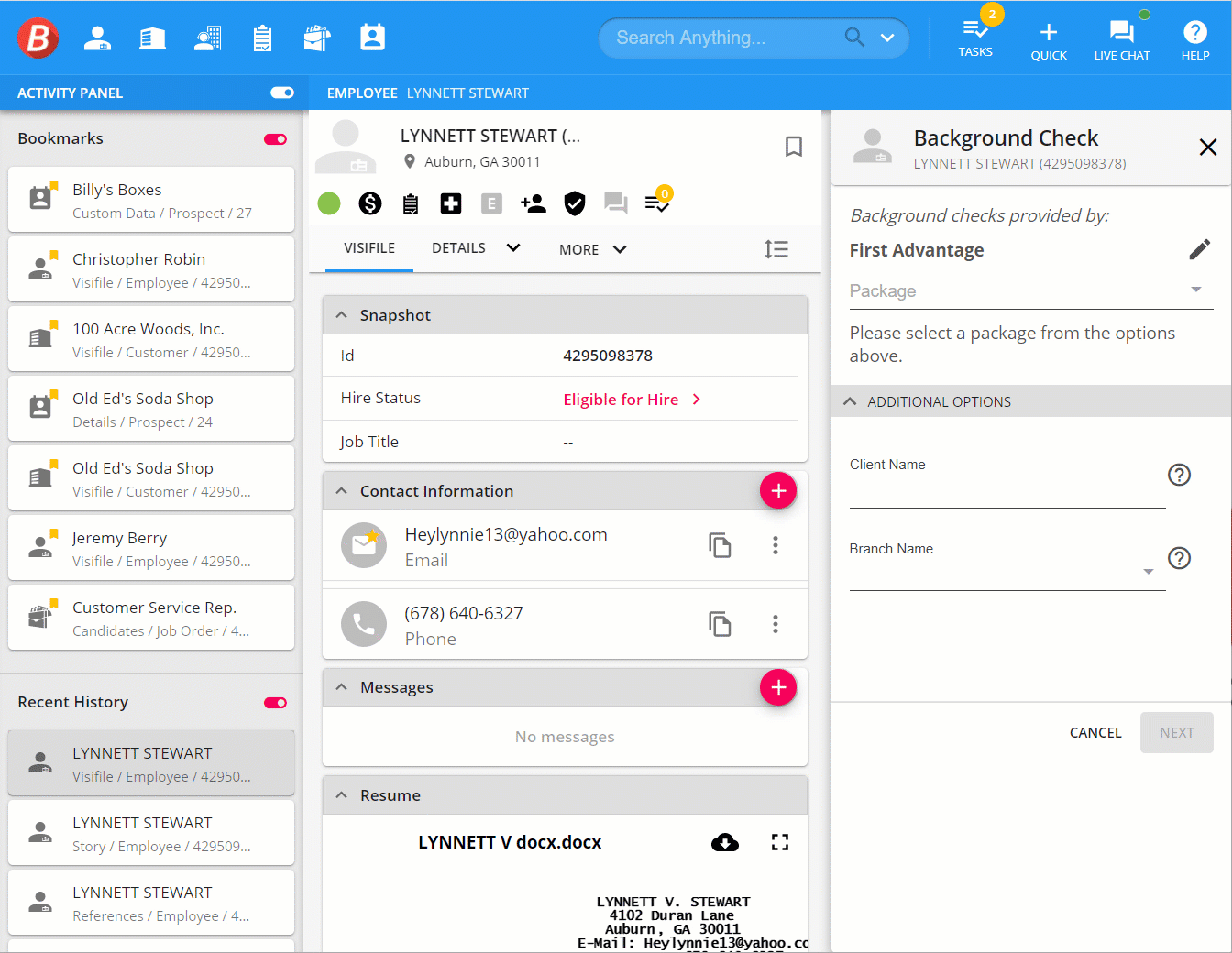Open the Billy's Boxes bookmark
This screenshot has height=953, width=1232.
[x=151, y=200]
